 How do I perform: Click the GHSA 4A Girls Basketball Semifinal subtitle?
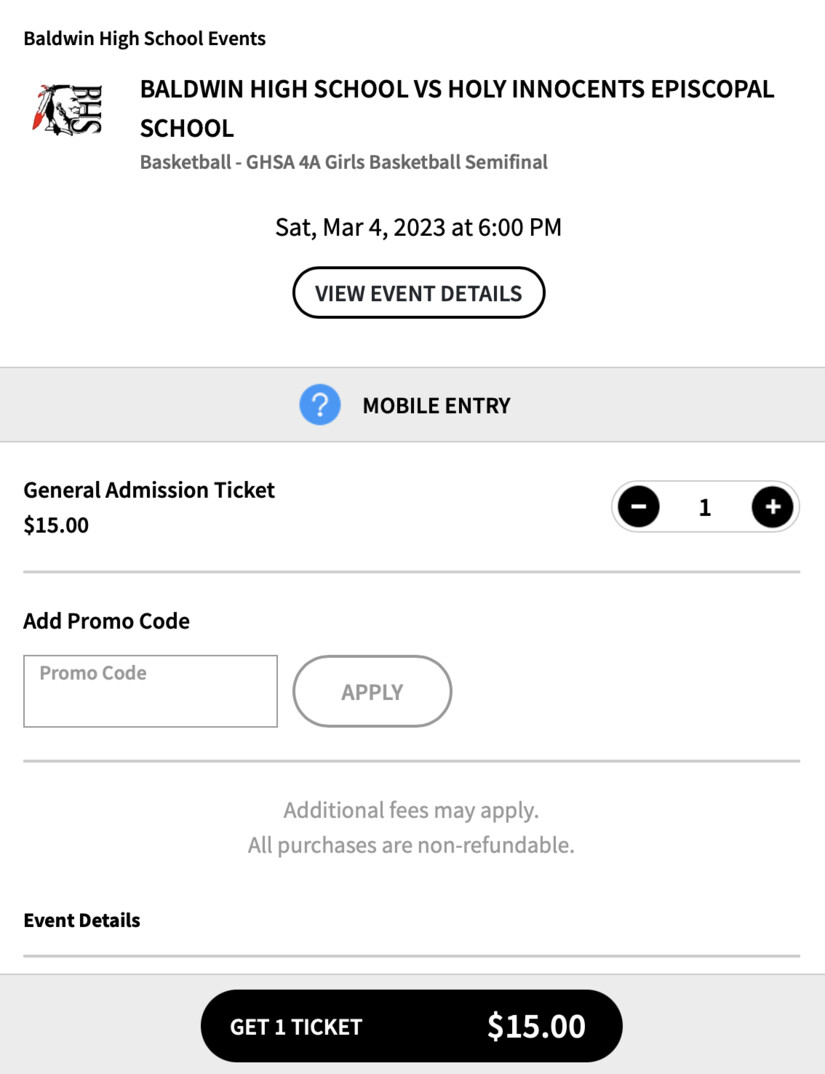344,162
